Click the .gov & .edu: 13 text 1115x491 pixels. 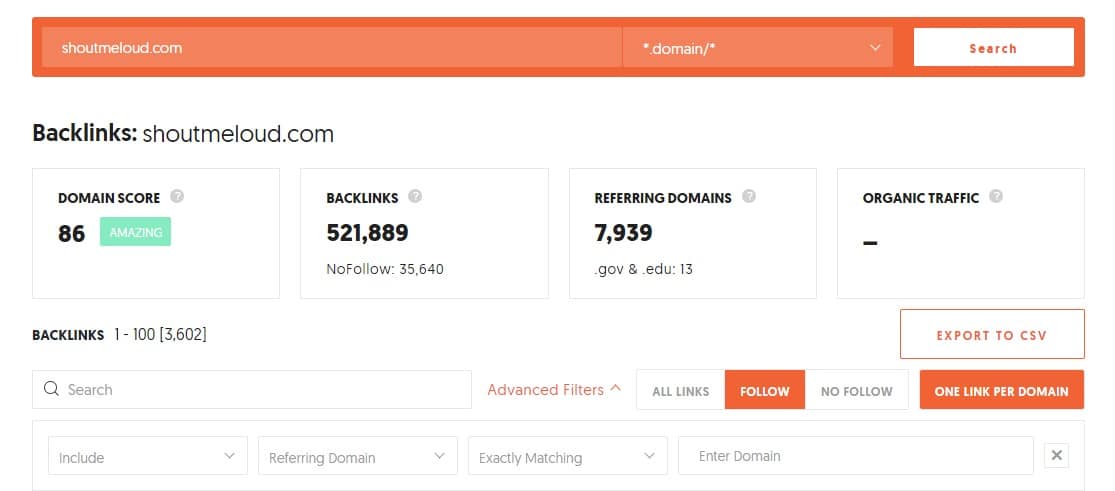tap(644, 269)
